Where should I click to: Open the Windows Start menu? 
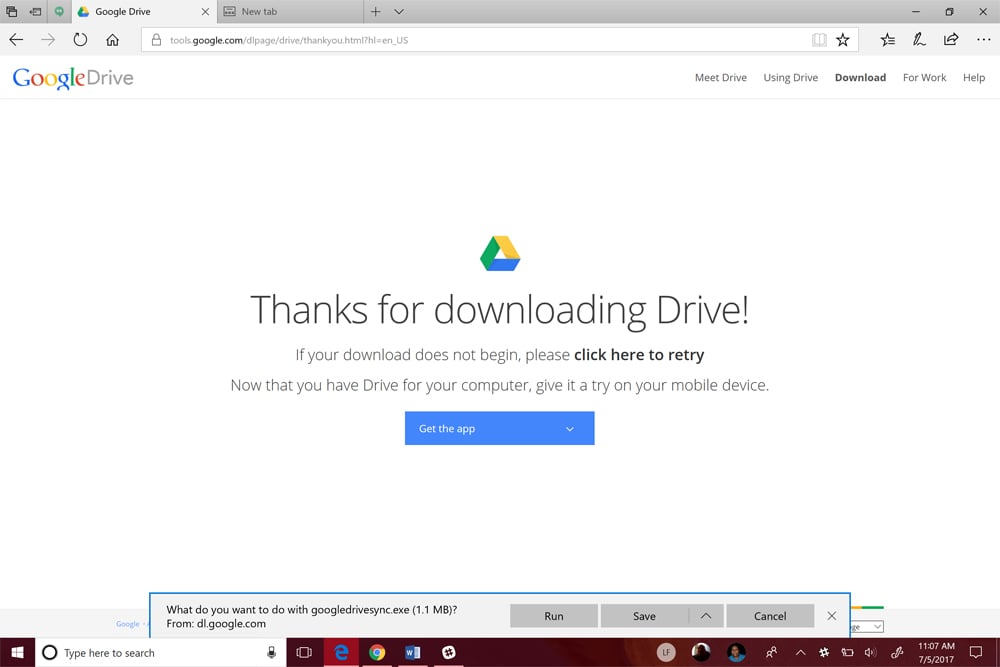point(17,652)
